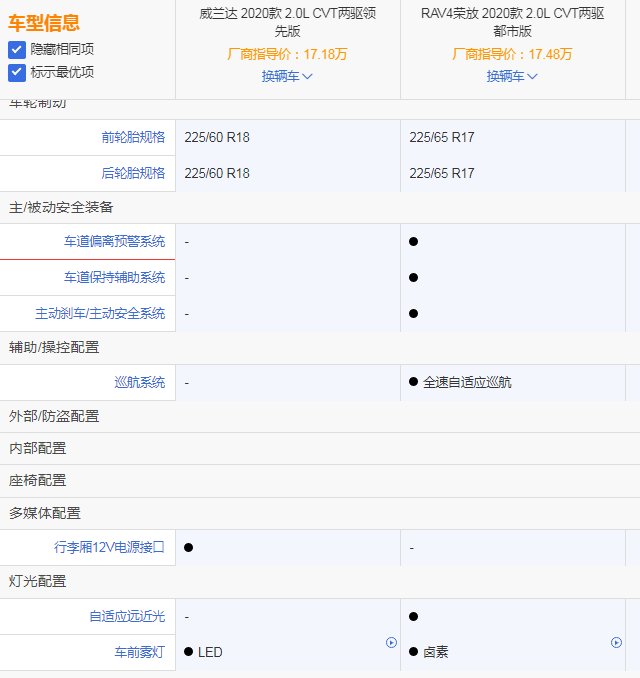This screenshot has height=678, width=640.
Task: Click the 行李厢12V电源接口 link
Action: click(109, 547)
